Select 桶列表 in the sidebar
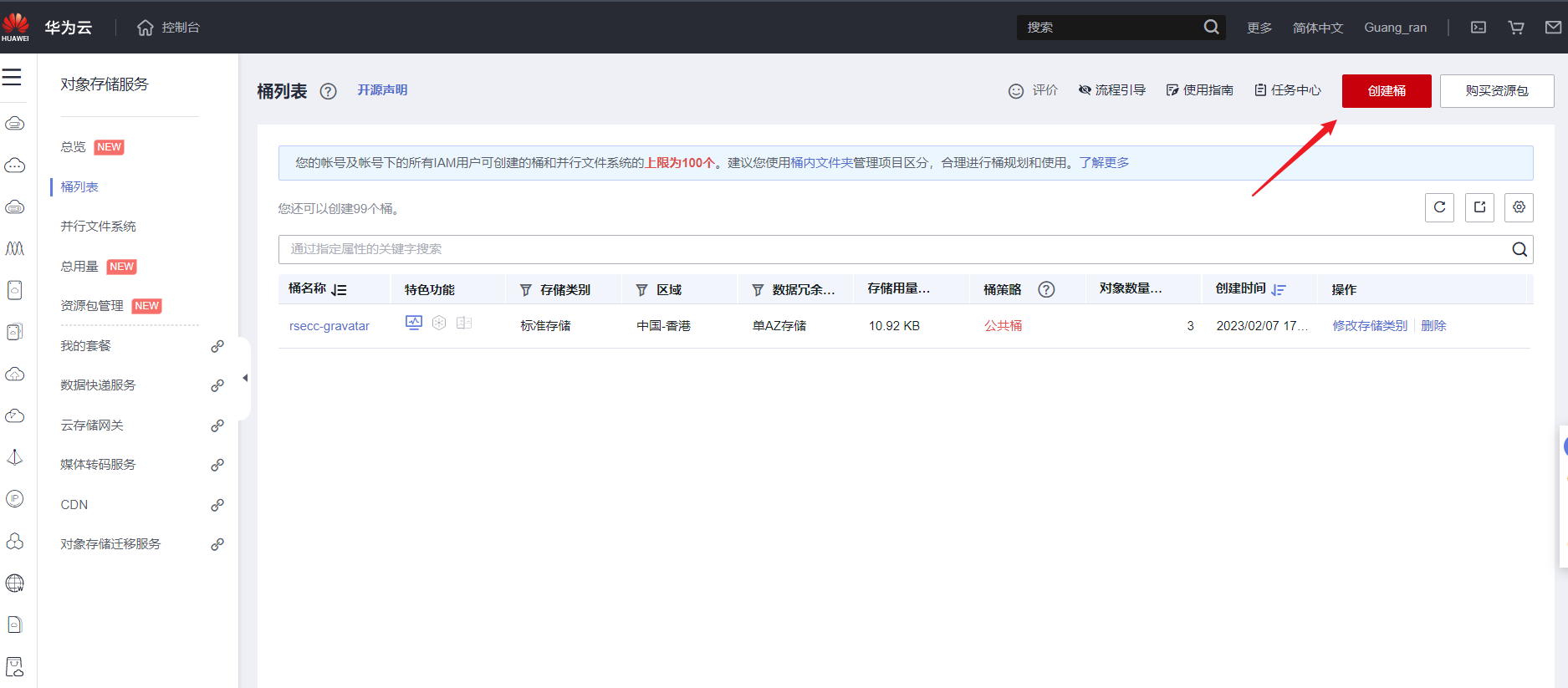1568x688 pixels. point(79,187)
